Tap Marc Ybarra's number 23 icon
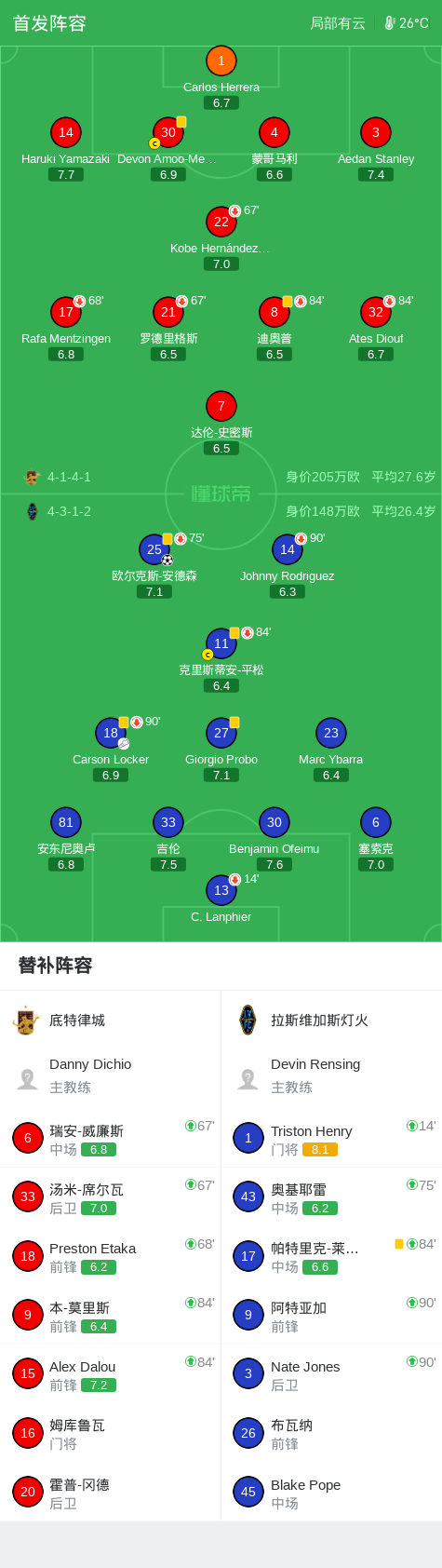442x1568 pixels. pyautogui.click(x=331, y=733)
